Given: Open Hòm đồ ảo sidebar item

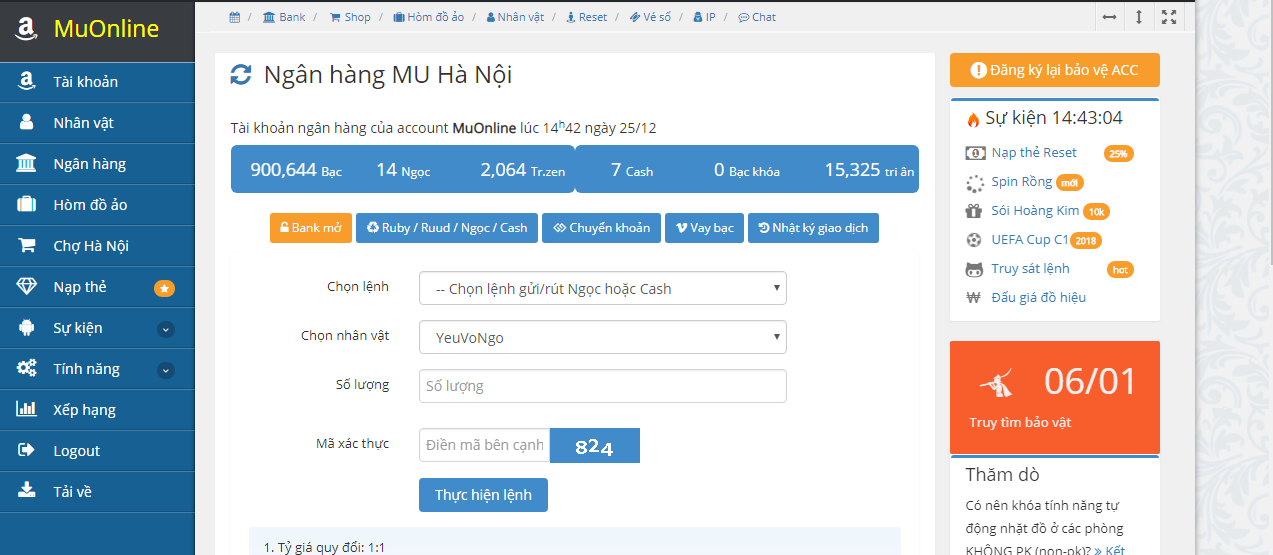Looking at the screenshot, I should point(97,205).
